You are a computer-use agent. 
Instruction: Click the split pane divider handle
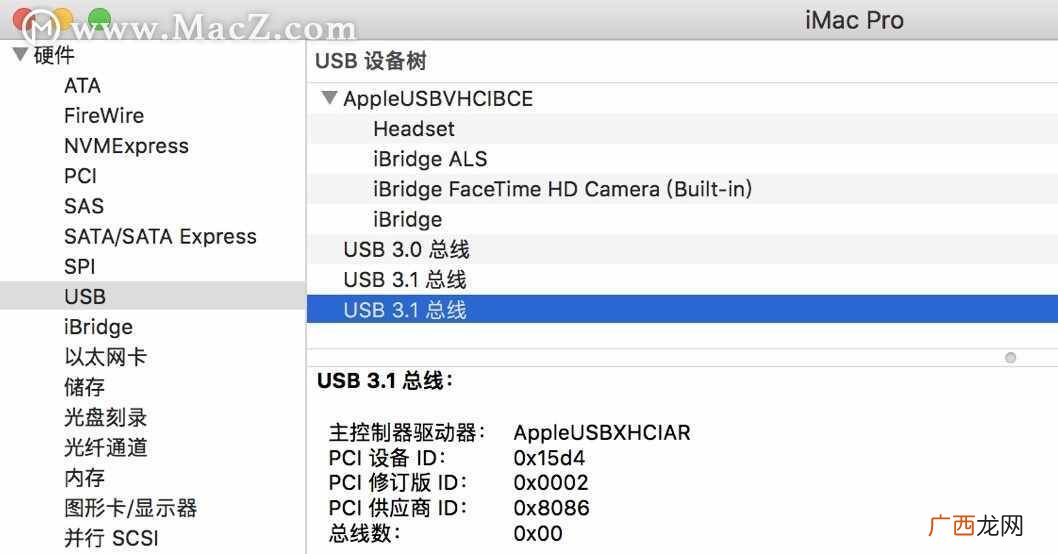point(1010,358)
